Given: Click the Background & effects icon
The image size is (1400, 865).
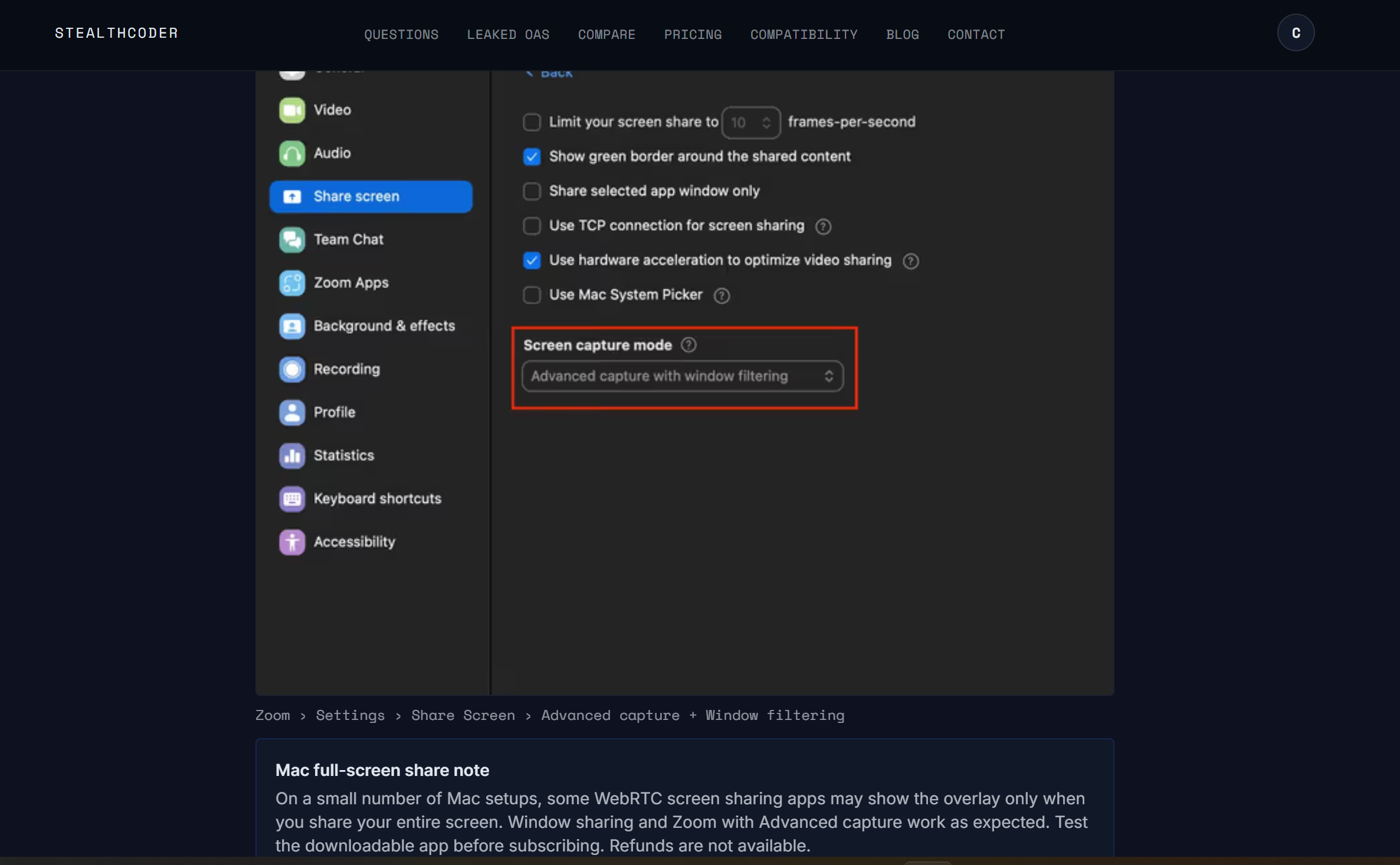Looking at the screenshot, I should pyautogui.click(x=292, y=326).
